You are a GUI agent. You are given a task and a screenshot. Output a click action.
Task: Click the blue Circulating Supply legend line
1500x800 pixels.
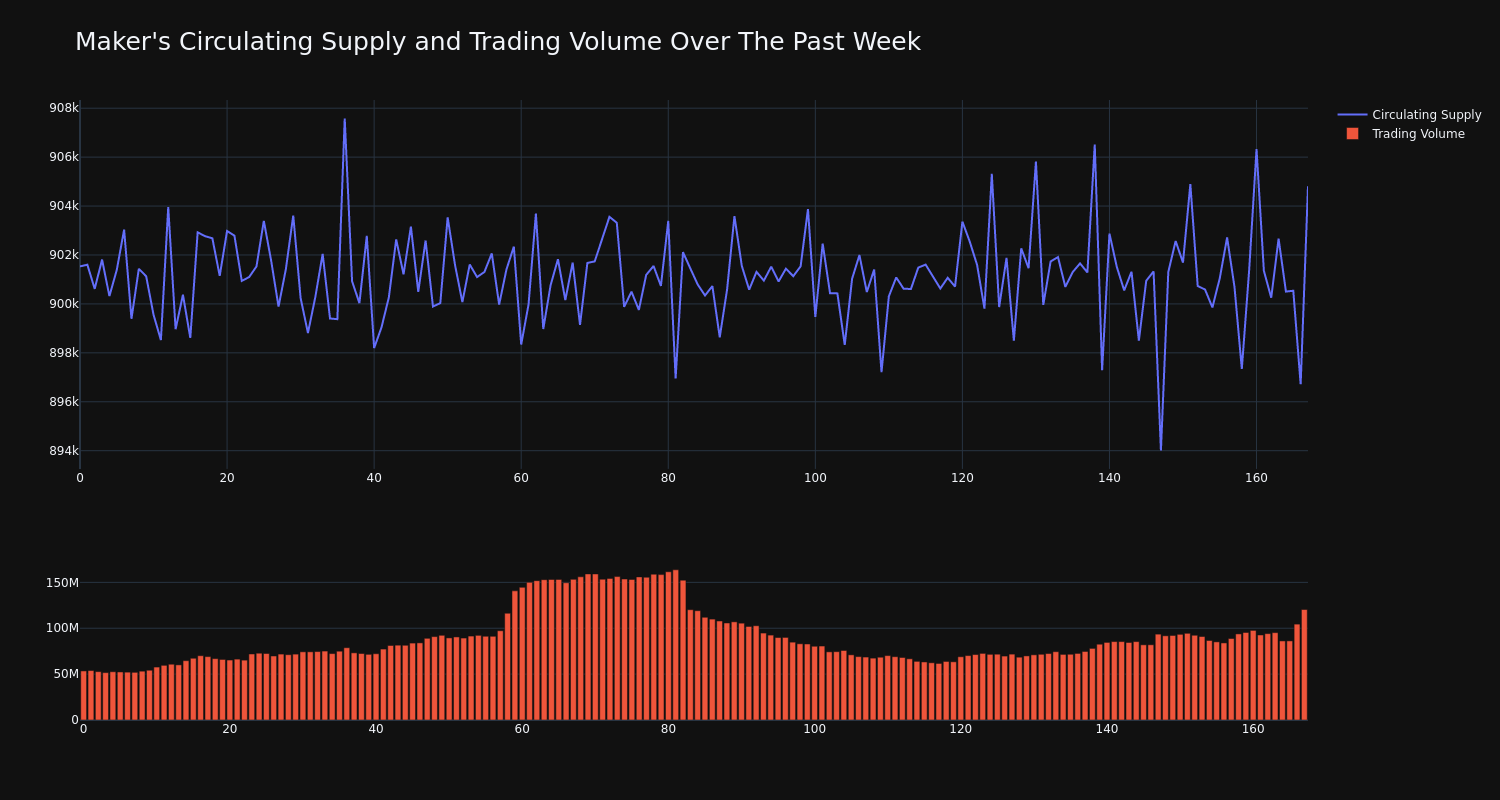[1352, 115]
